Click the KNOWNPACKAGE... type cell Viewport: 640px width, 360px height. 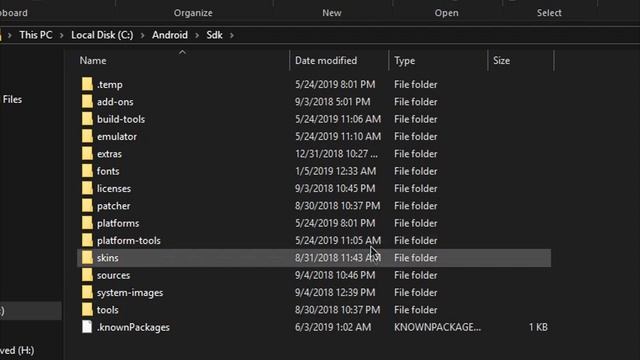(x=437, y=327)
